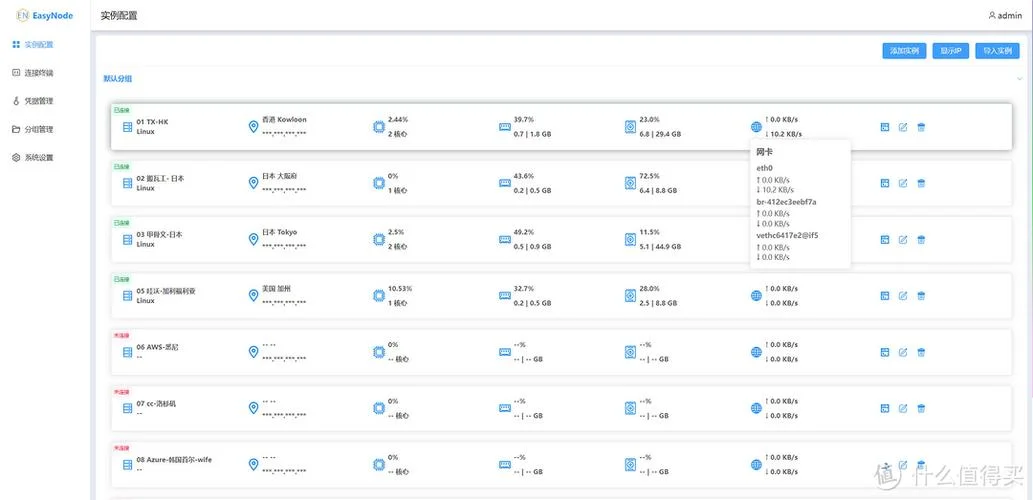Open terminal icon for 06 AWS
The height and width of the screenshot is (500, 1033).
[885, 352]
